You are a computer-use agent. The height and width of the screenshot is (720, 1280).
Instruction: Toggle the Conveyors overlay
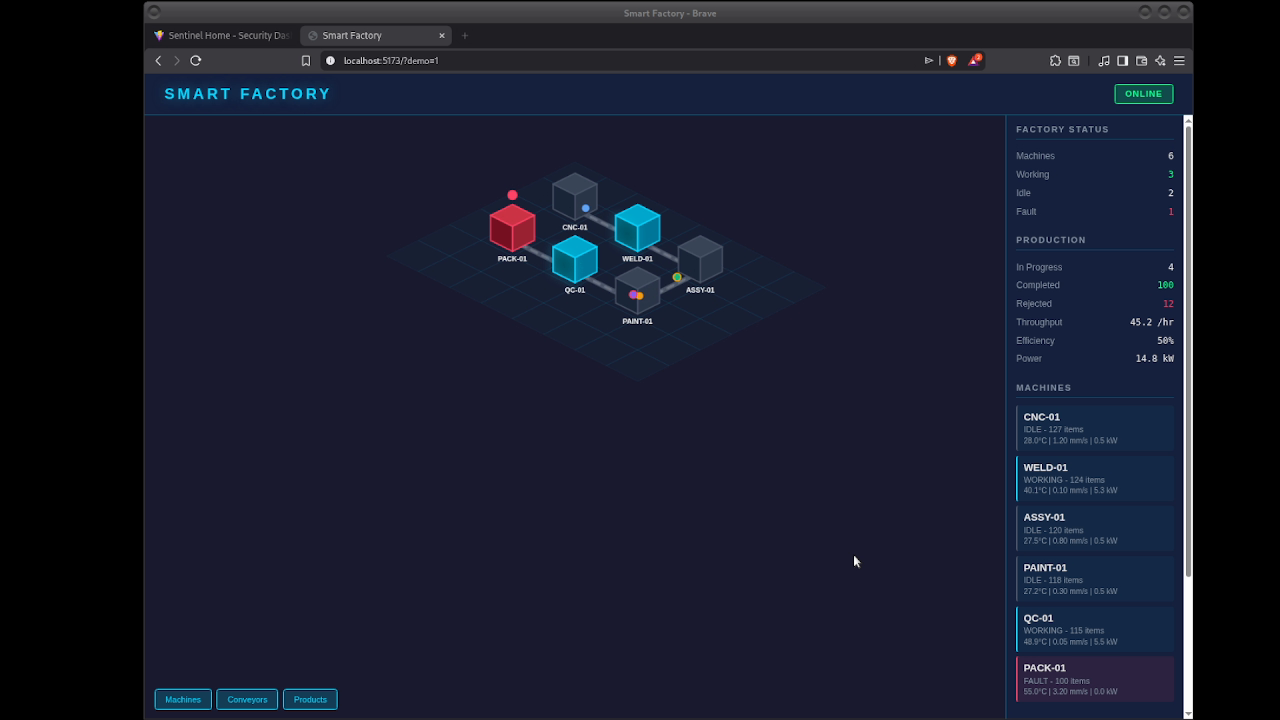click(x=246, y=699)
